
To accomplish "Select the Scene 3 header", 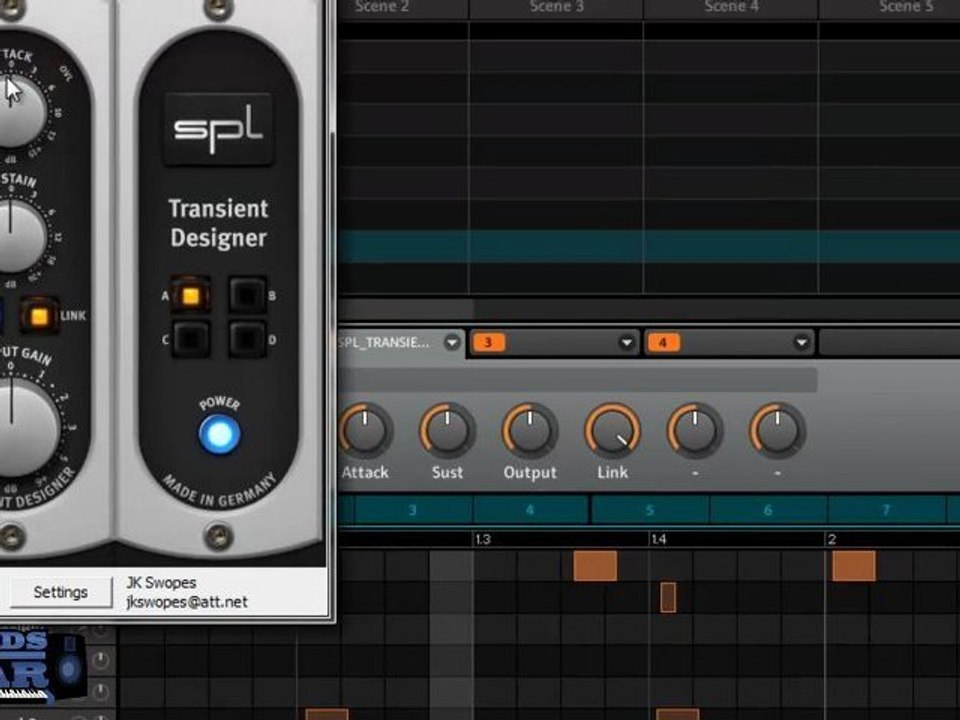I will 556,7.
